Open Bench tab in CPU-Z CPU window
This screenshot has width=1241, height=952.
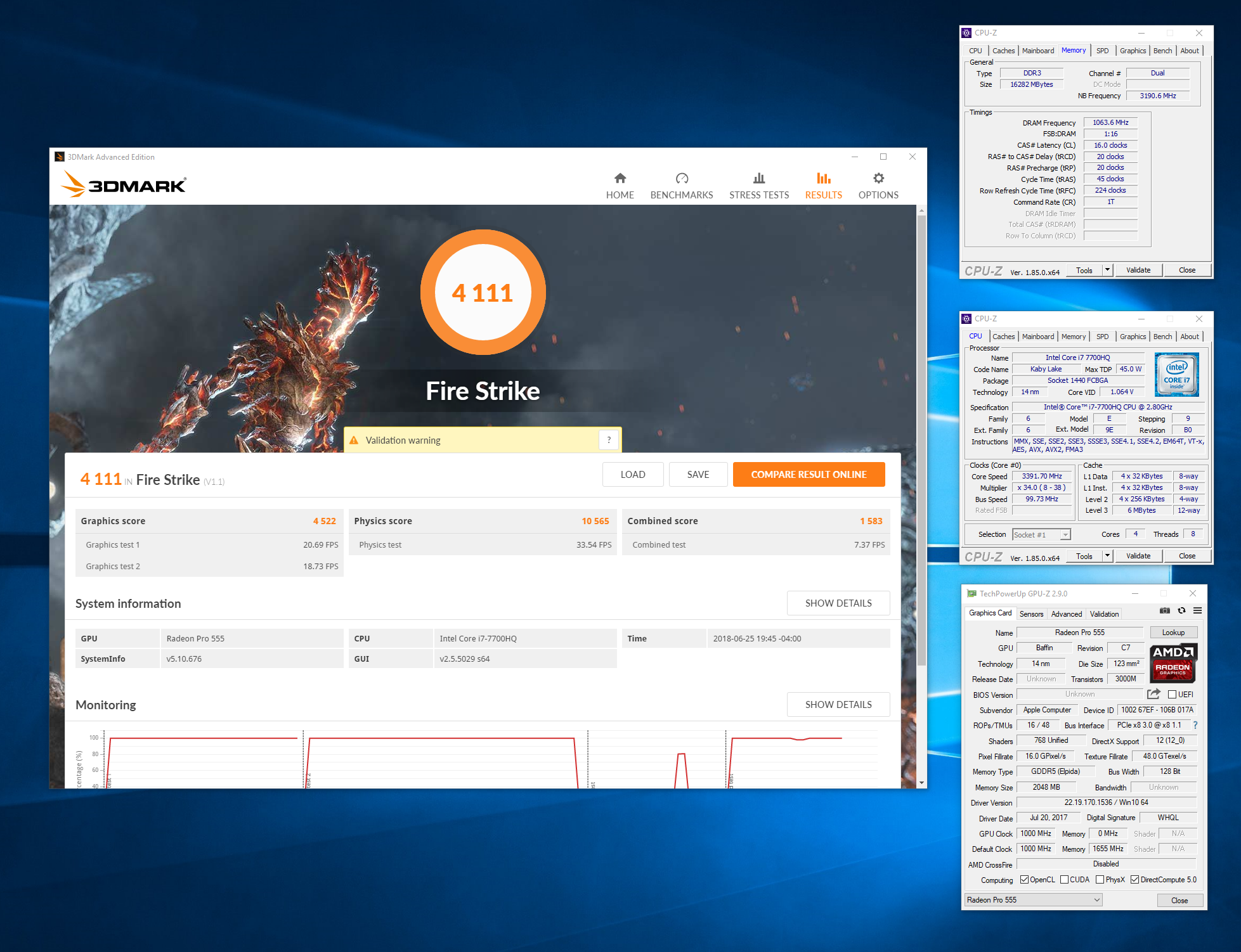pyautogui.click(x=1162, y=337)
